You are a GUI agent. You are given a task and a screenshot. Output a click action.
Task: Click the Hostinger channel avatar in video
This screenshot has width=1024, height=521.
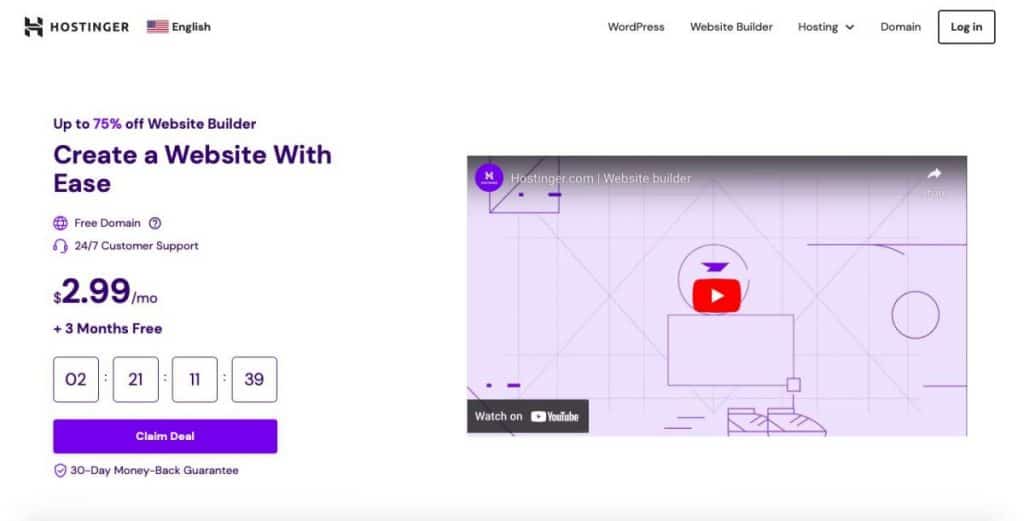(x=489, y=177)
